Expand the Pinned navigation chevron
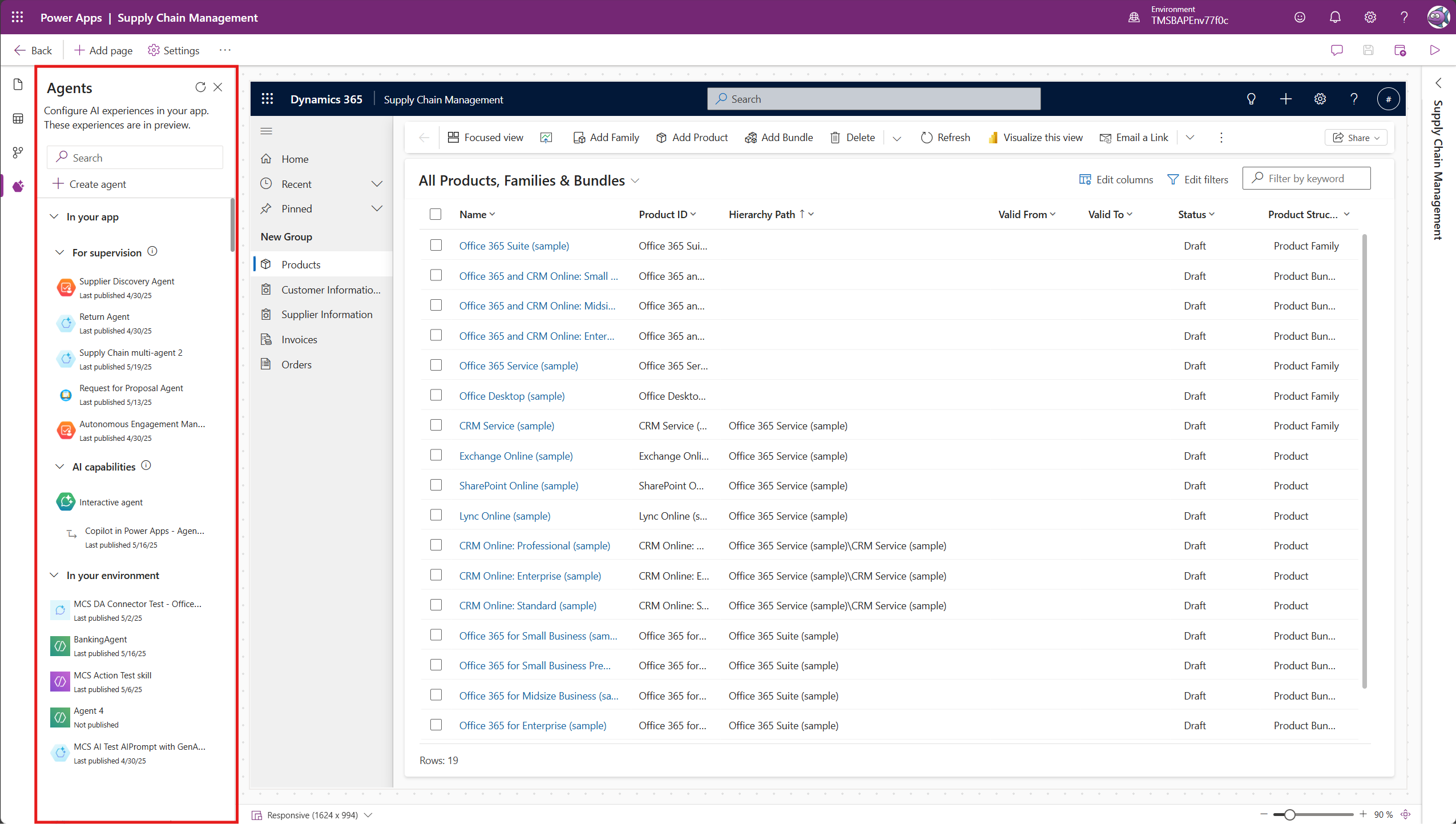Screen dimensions: 1456x824 tap(377, 208)
